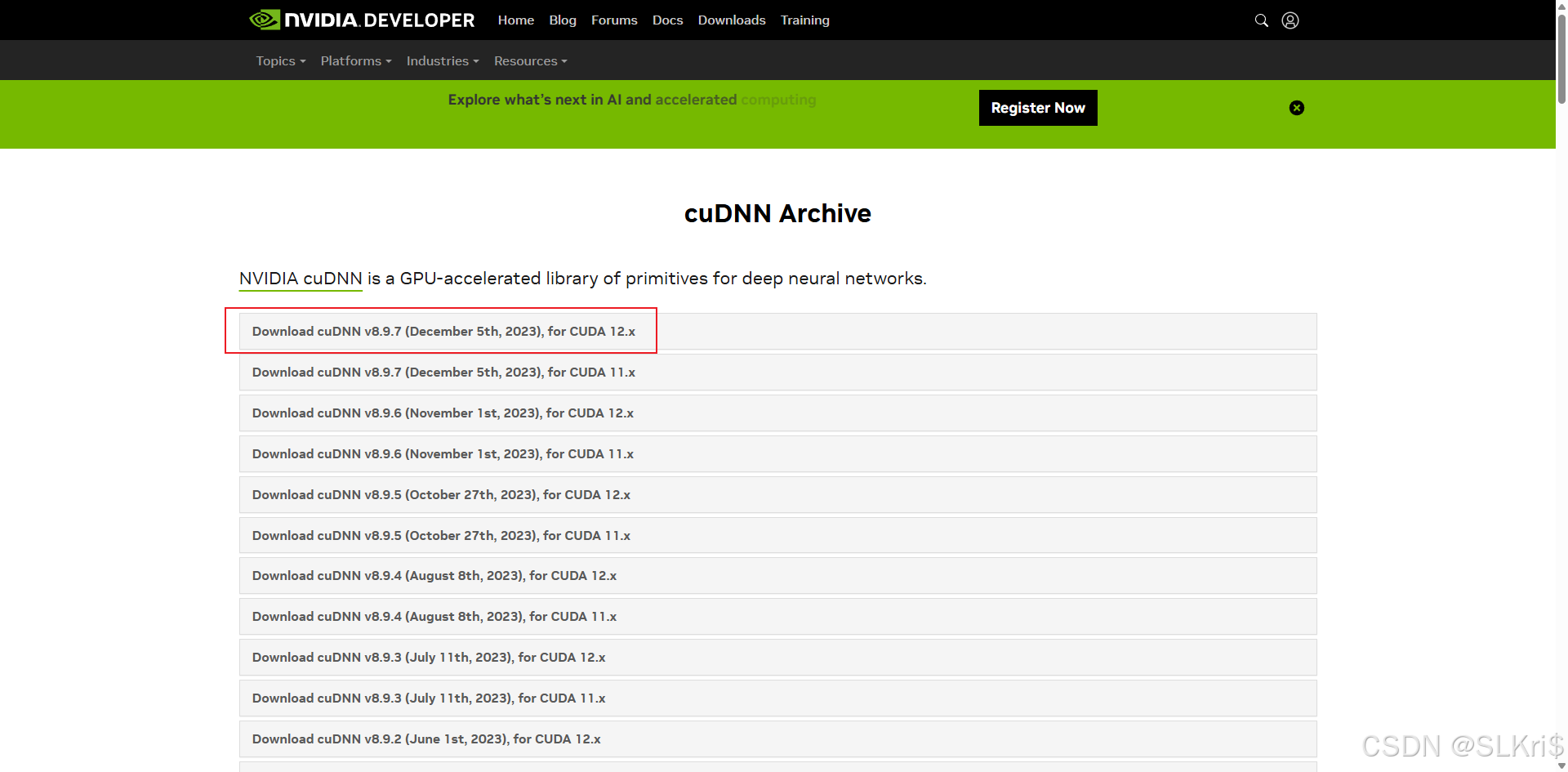This screenshot has width=1568, height=772.
Task: Open the user account icon
Action: coord(1290,20)
